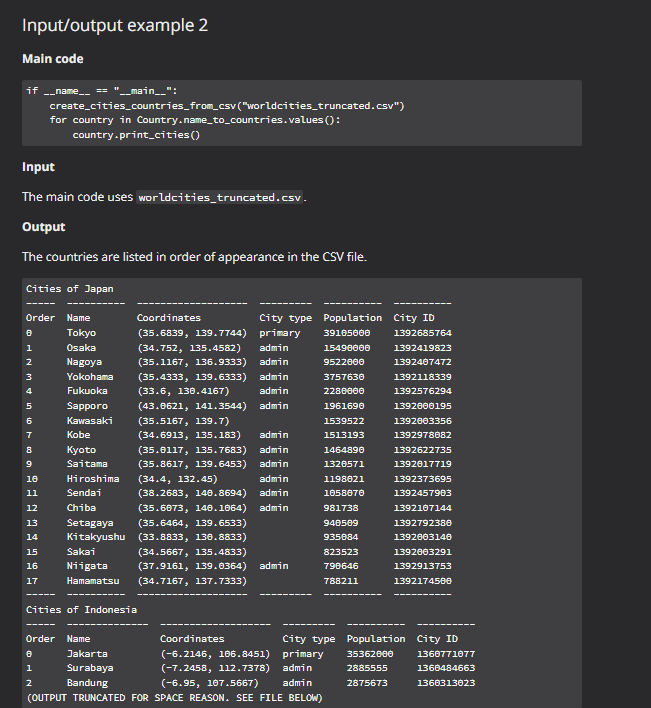Click the 'Setagaya' city name

pyautogui.click(x=90, y=522)
